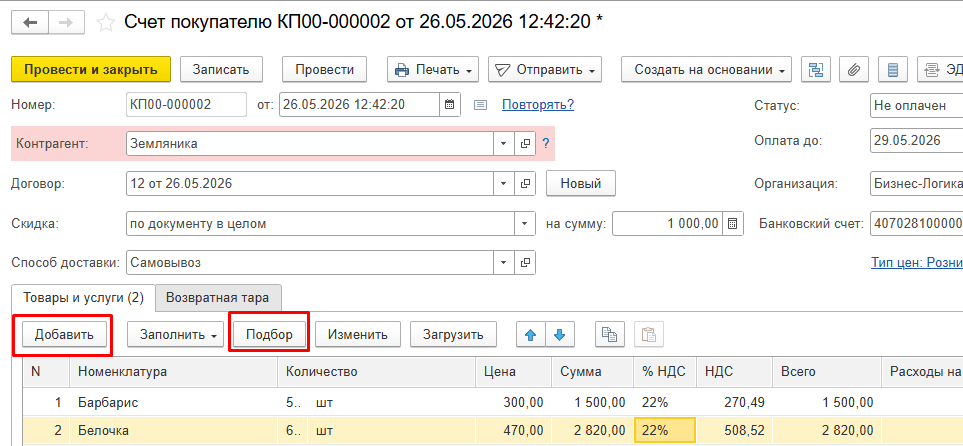Viewport: 963px width, 446px height.
Task: Open the Подбор selection button
Action: click(x=269, y=335)
